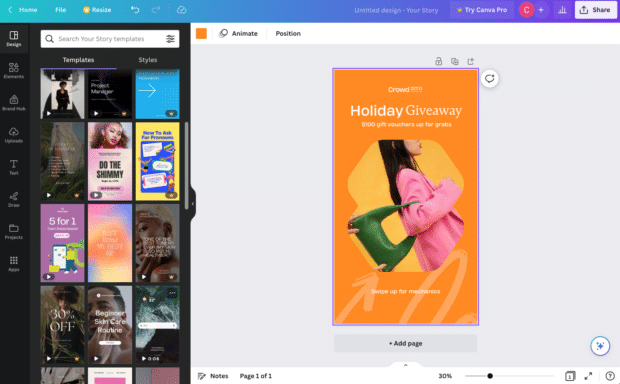Open the Design panel in the sidebar

(x=14, y=39)
